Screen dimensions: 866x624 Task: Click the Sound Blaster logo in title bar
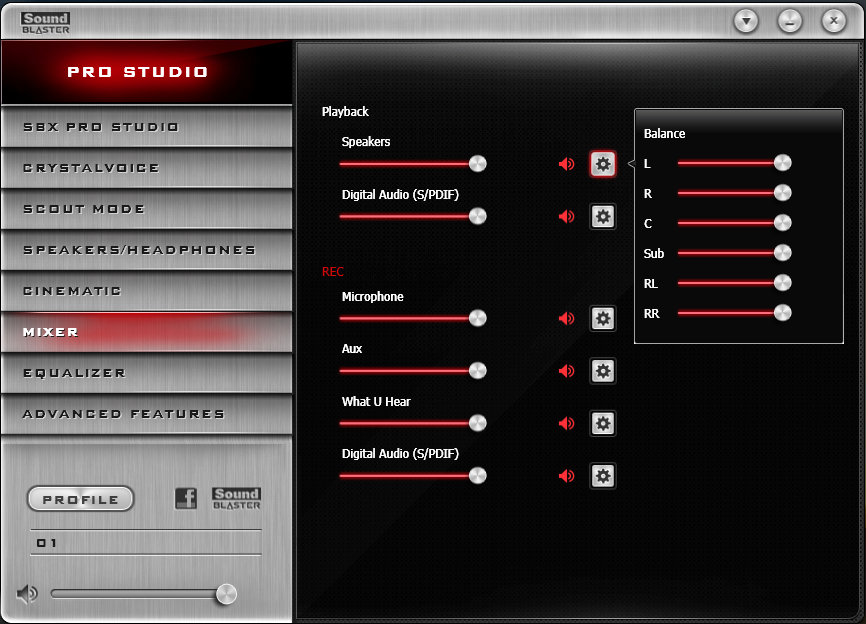[x=45, y=23]
